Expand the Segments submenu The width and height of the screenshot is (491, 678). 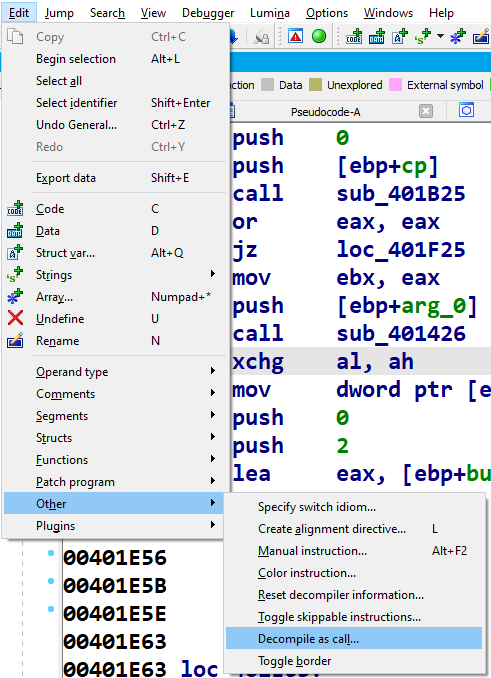click(x=212, y=415)
